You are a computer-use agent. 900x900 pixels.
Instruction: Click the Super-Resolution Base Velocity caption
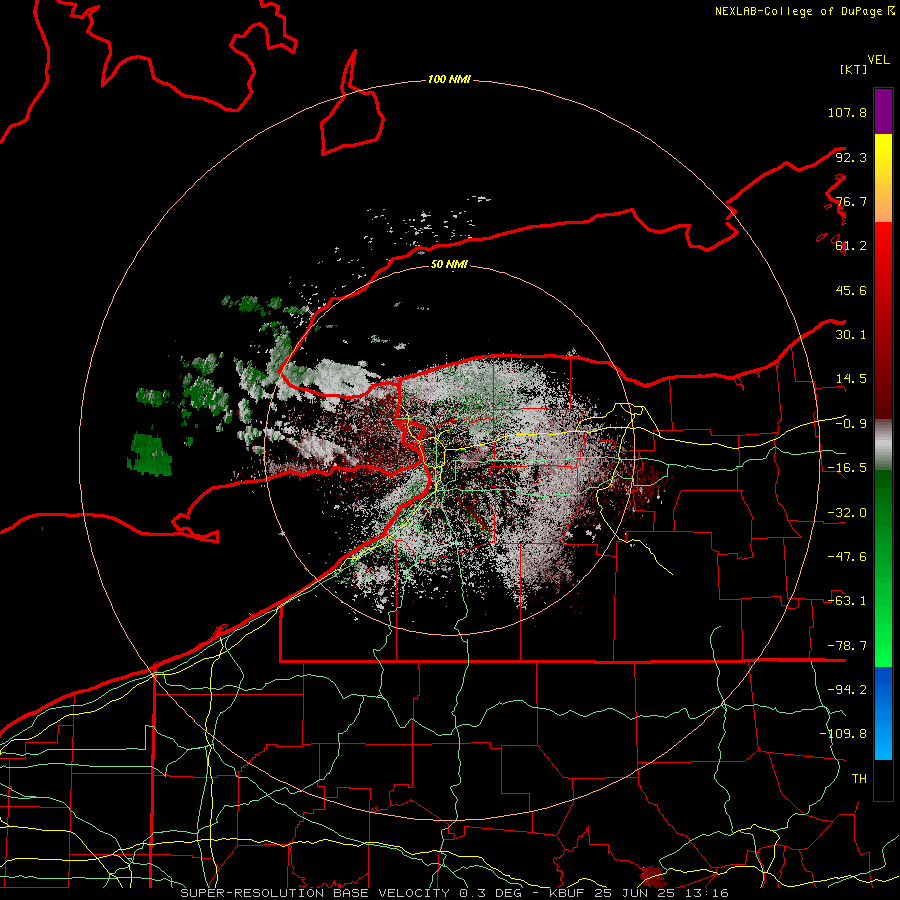455,893
